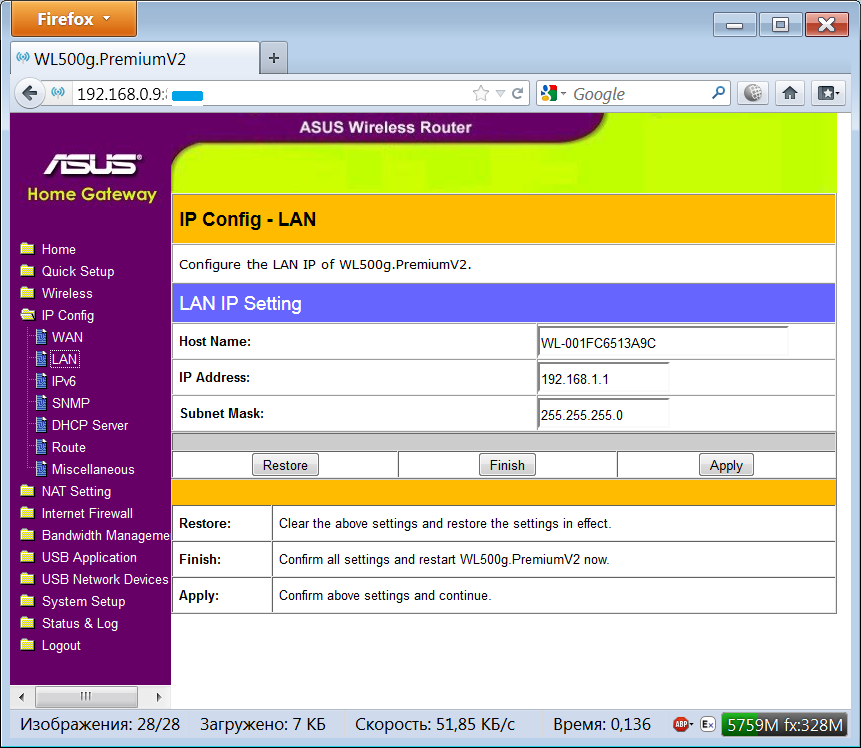Viewport: 861px width, 748px height.
Task: Click the Route page icon
Action: coord(41,446)
